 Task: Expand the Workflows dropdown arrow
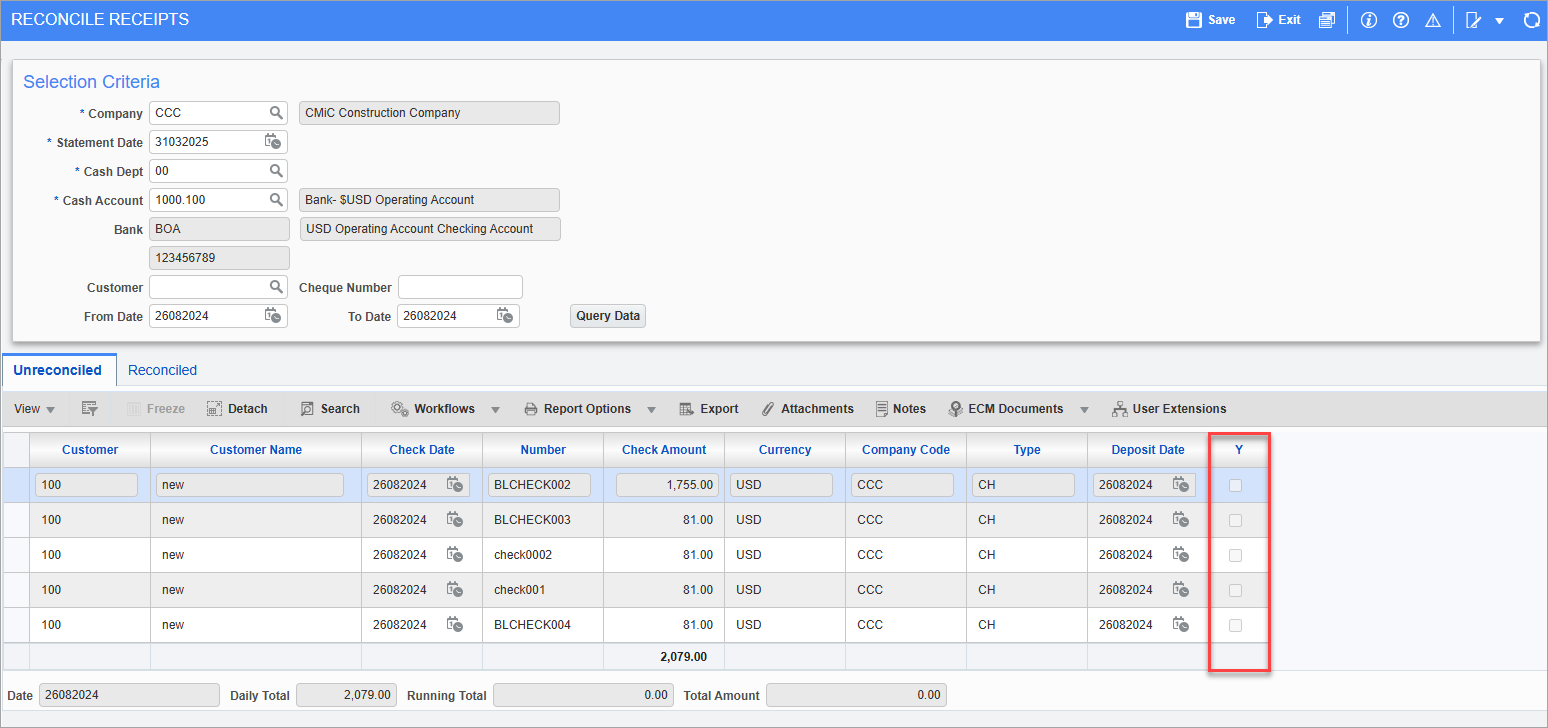[497, 409]
